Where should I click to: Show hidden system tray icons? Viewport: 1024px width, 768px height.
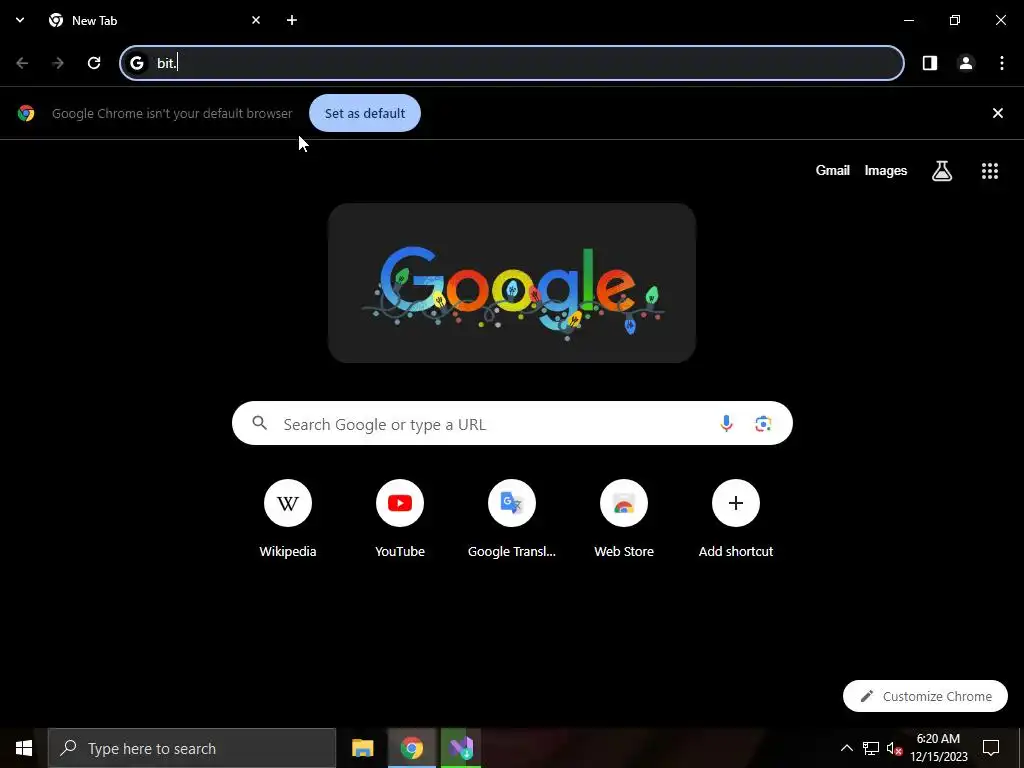[x=846, y=748]
